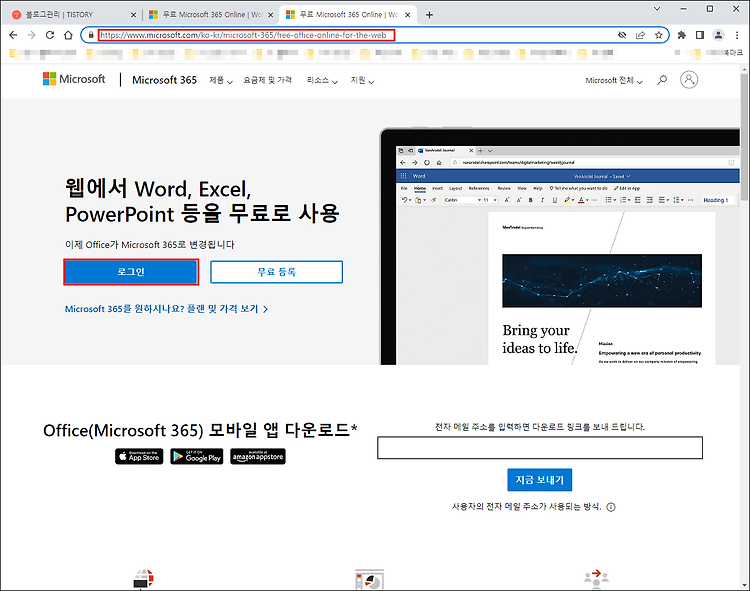Image resolution: width=750 pixels, height=591 pixels.
Task: Open a new tab with the plus button
Action: pos(429,15)
